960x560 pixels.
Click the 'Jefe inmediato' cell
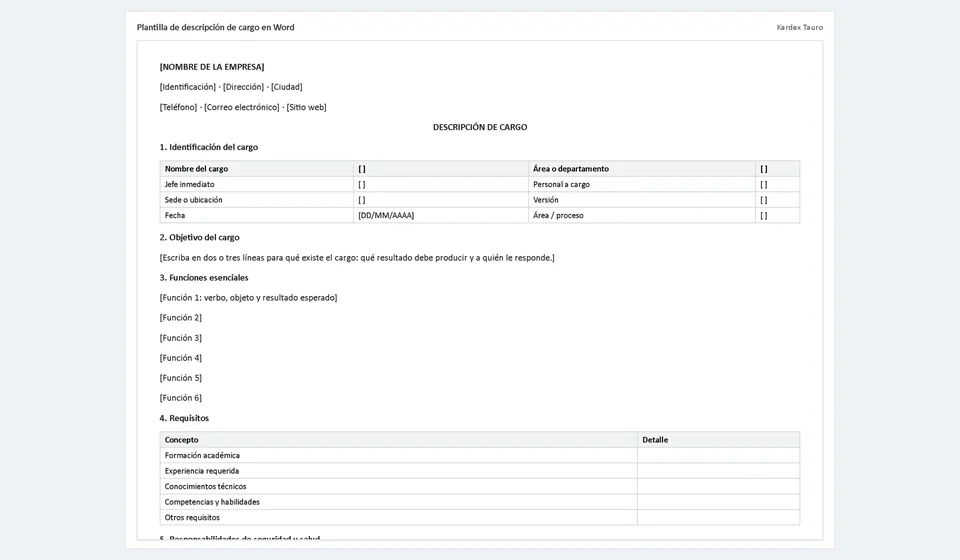click(x=257, y=184)
